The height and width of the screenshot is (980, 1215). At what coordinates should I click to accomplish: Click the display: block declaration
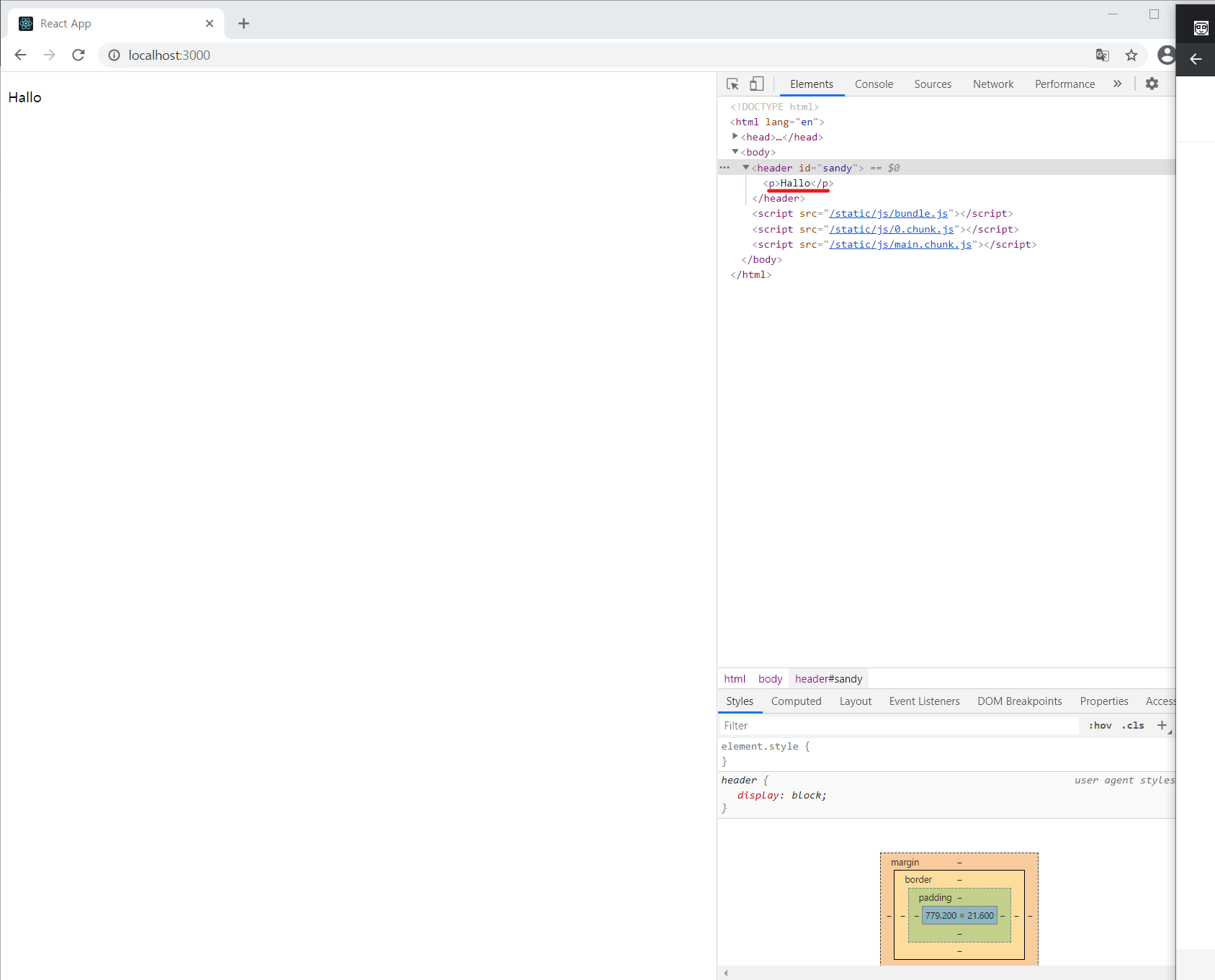782,796
